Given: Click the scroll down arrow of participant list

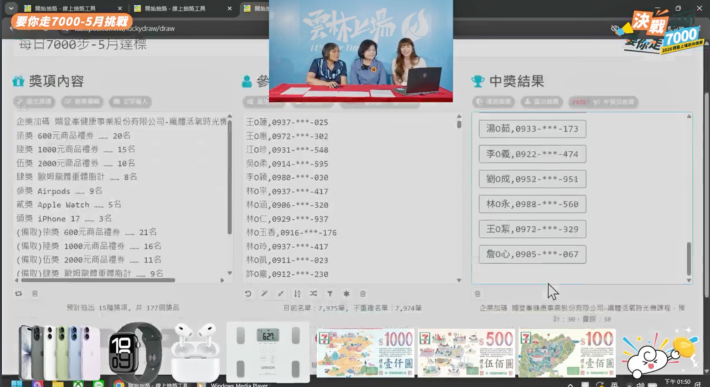Looking at the screenshot, I should click(459, 280).
